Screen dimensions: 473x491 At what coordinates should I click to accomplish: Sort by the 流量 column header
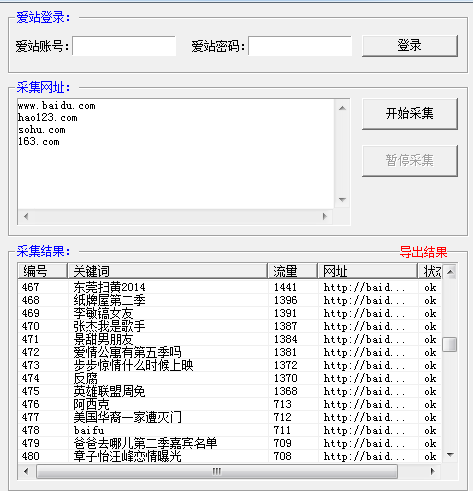tap(293, 271)
